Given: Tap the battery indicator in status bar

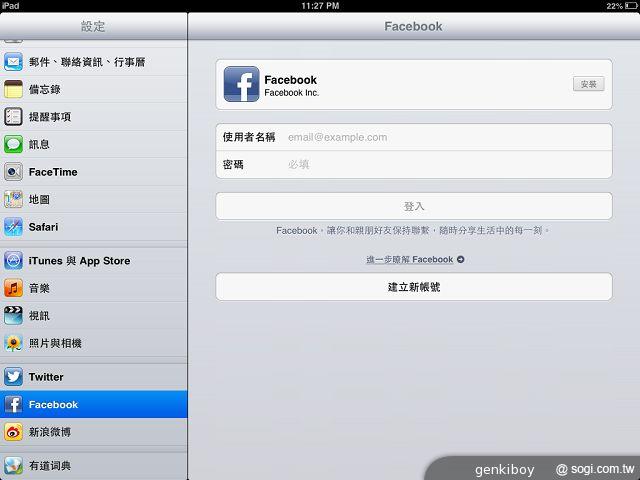Looking at the screenshot, I should (x=631, y=6).
